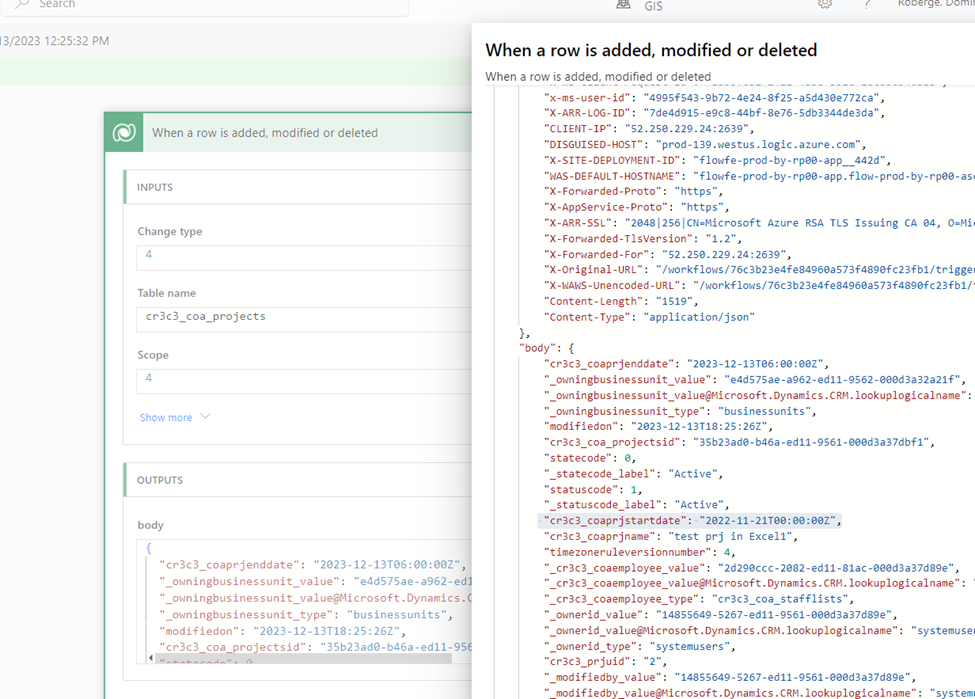975x699 pixels.
Task: Click the Table name label
Action: [x=167, y=293]
